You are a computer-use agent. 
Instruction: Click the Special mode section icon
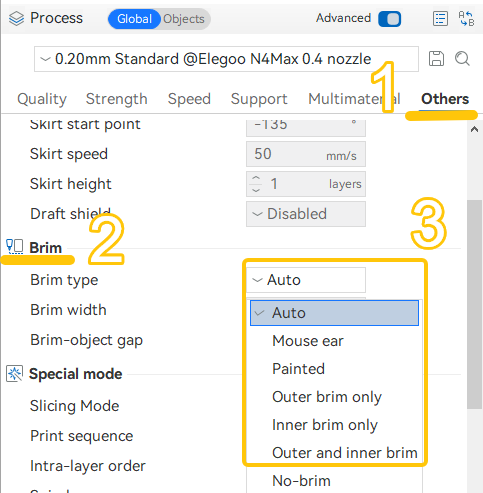pos(14,374)
